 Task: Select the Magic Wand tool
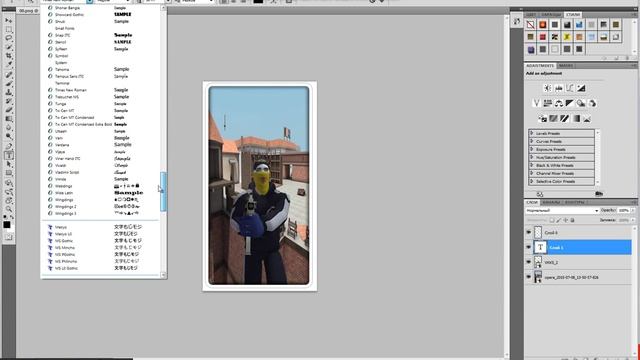click(x=9, y=47)
